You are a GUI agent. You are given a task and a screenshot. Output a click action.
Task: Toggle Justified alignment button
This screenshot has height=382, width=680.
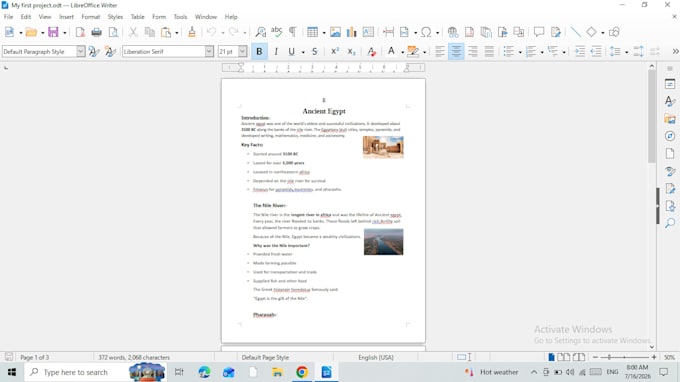tap(489, 52)
